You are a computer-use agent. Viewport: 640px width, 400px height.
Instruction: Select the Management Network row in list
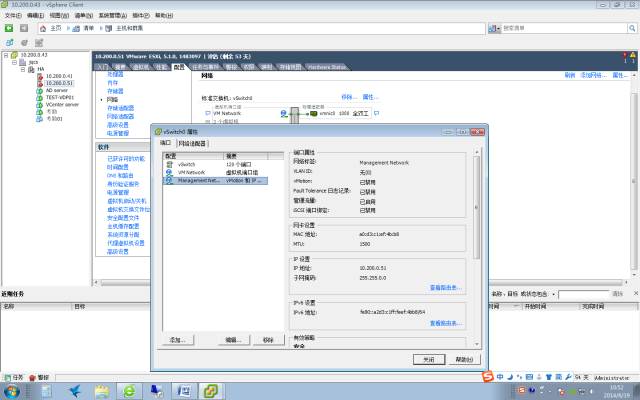(x=215, y=180)
